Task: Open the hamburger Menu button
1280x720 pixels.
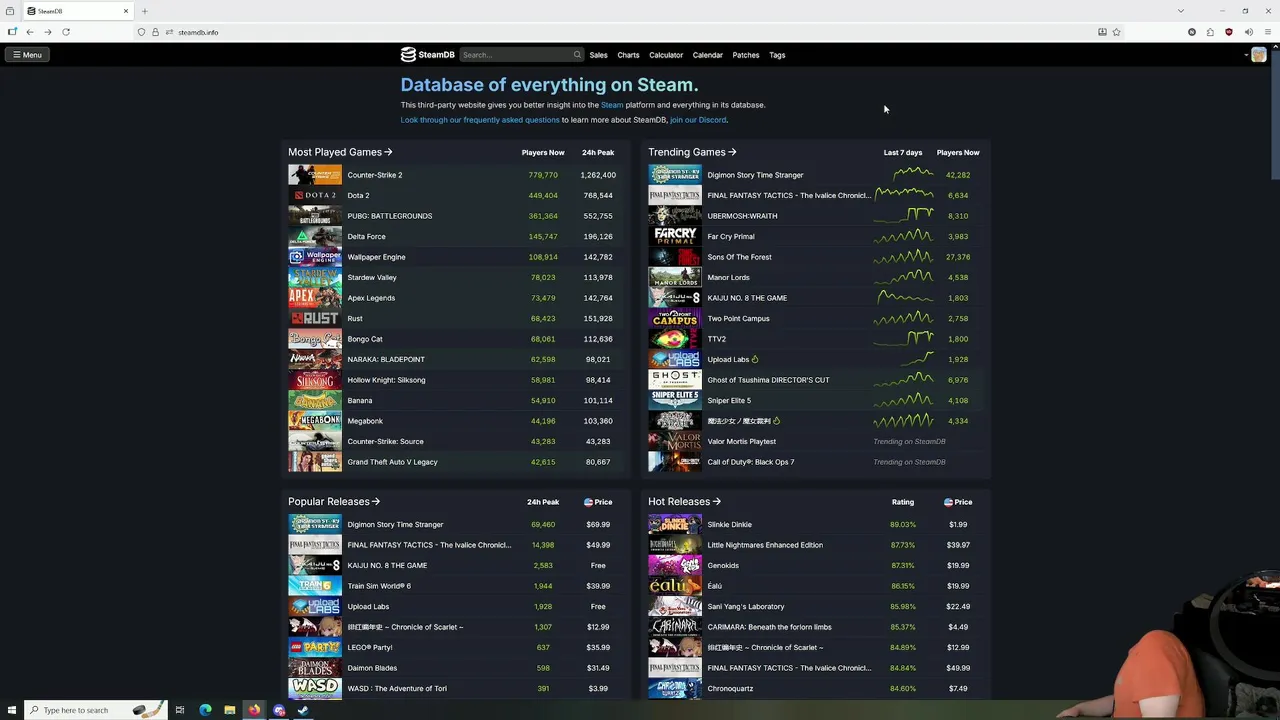Action: pyautogui.click(x=27, y=55)
